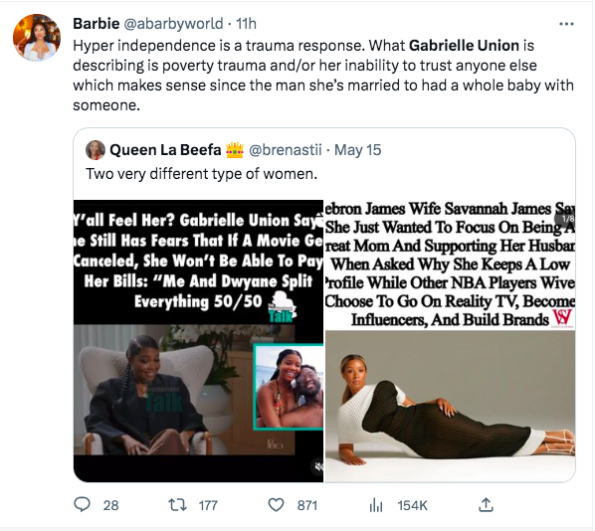This screenshot has height=531, width=595.
Task: Open the view analytics bar icon
Action: [376, 505]
